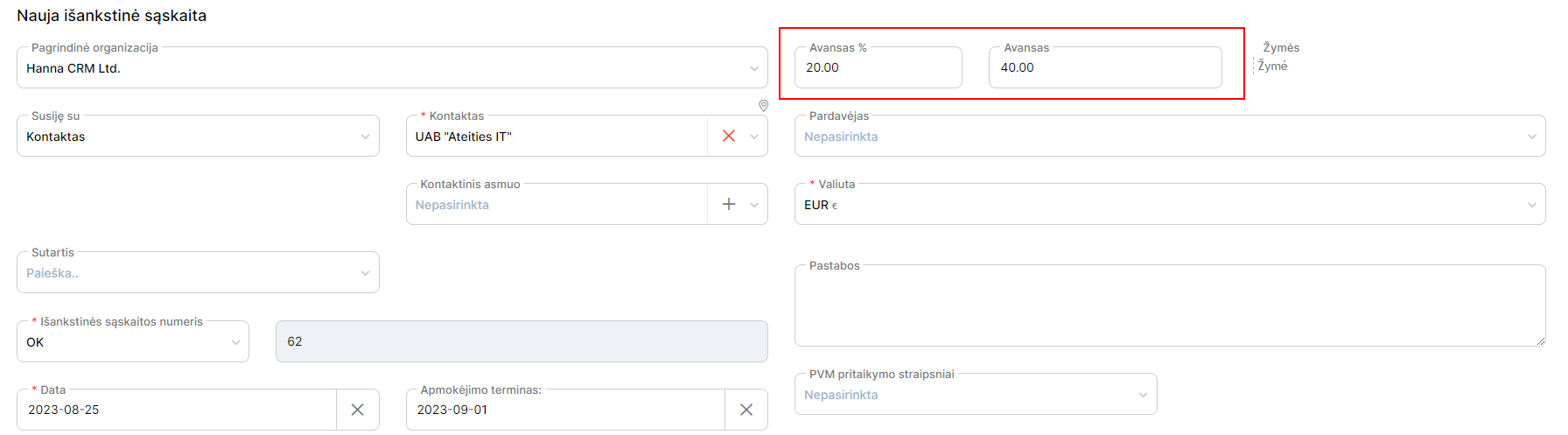1568x435 pixels.
Task: Click the Data date input 2023-08-25
Action: point(177,410)
